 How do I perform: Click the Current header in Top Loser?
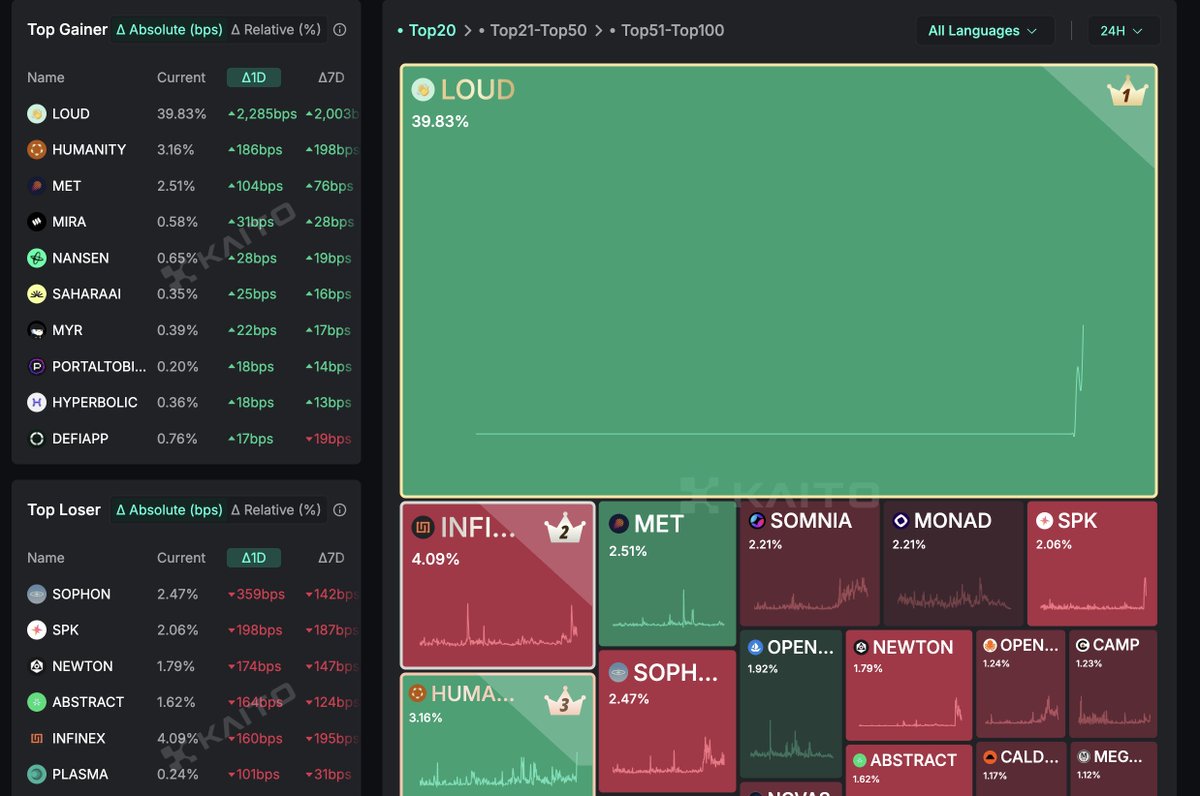(x=181, y=558)
